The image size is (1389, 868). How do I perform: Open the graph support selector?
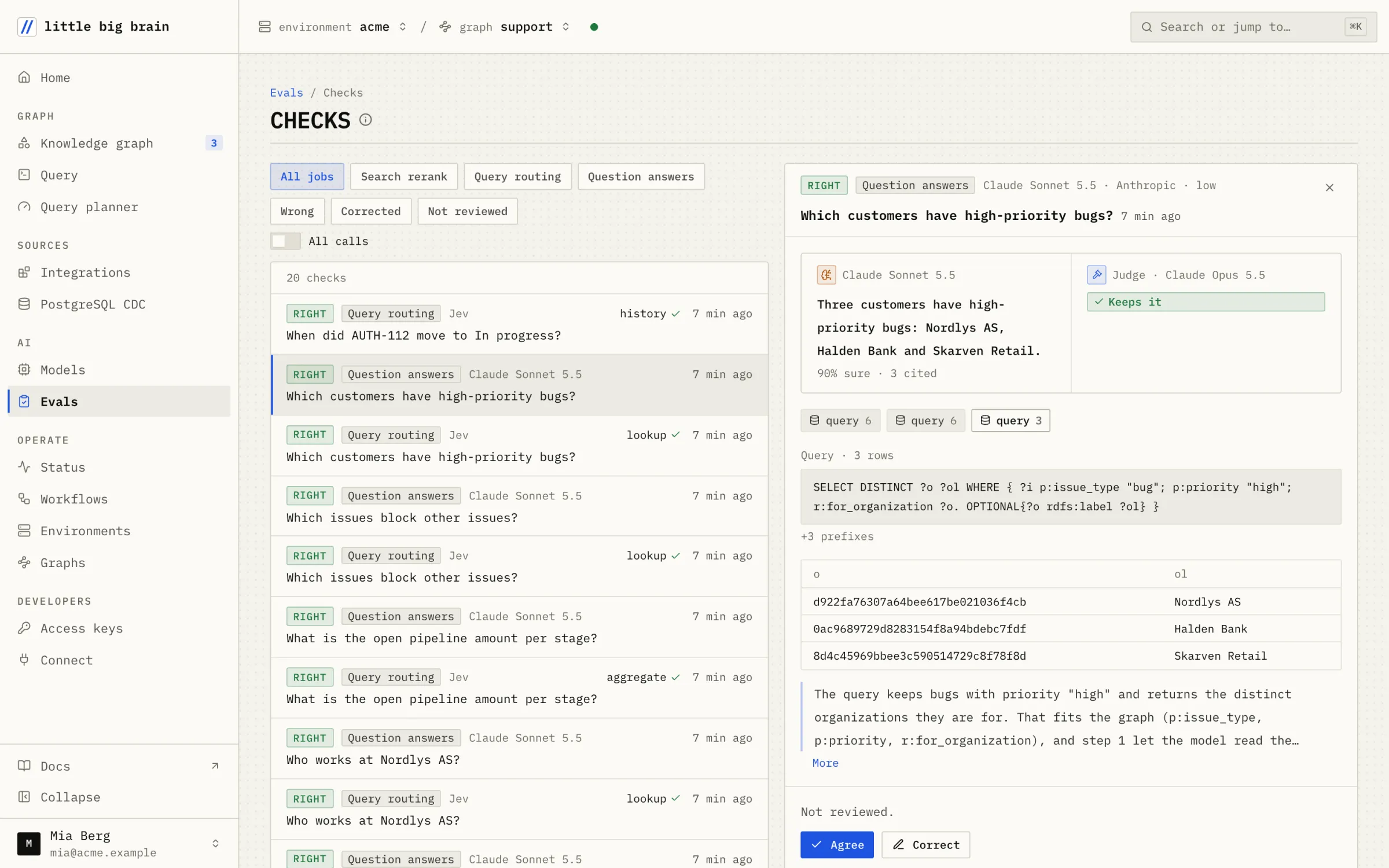coord(505,27)
